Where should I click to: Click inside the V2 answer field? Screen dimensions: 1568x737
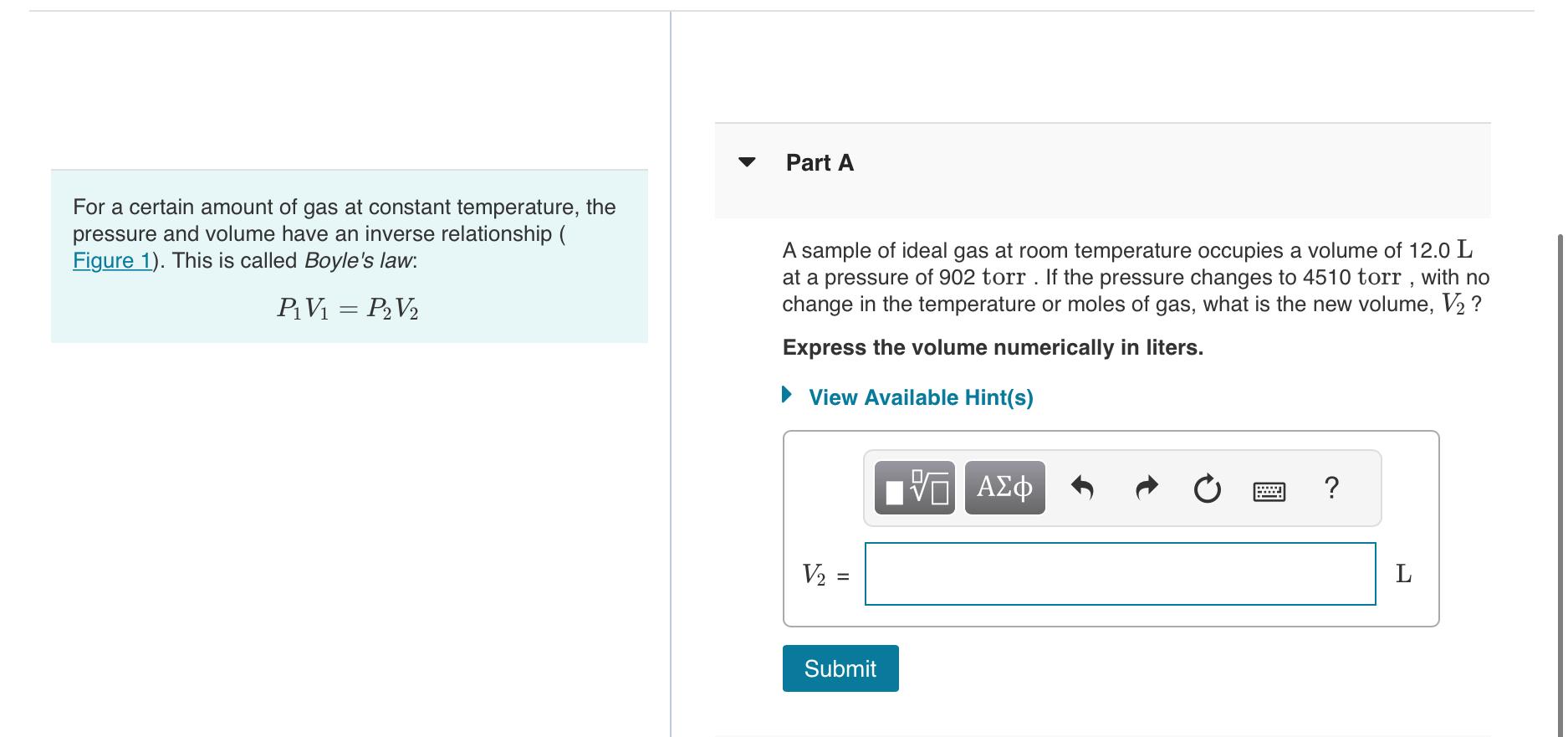click(1119, 574)
